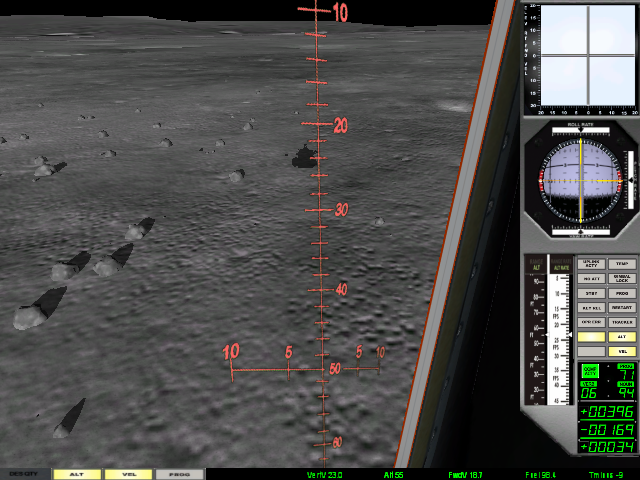
Task: Click the pitch rate indicator needle
Action: coord(631,180)
